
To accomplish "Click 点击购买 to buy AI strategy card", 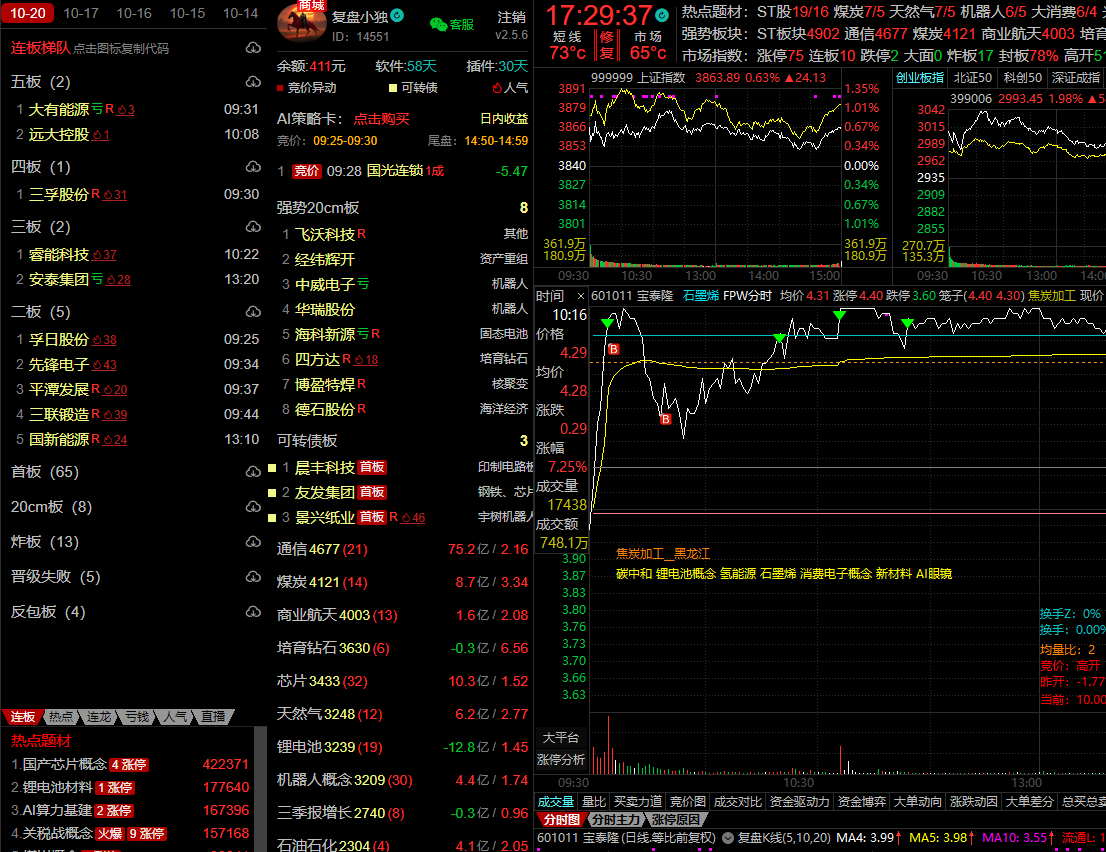I will pos(382,119).
